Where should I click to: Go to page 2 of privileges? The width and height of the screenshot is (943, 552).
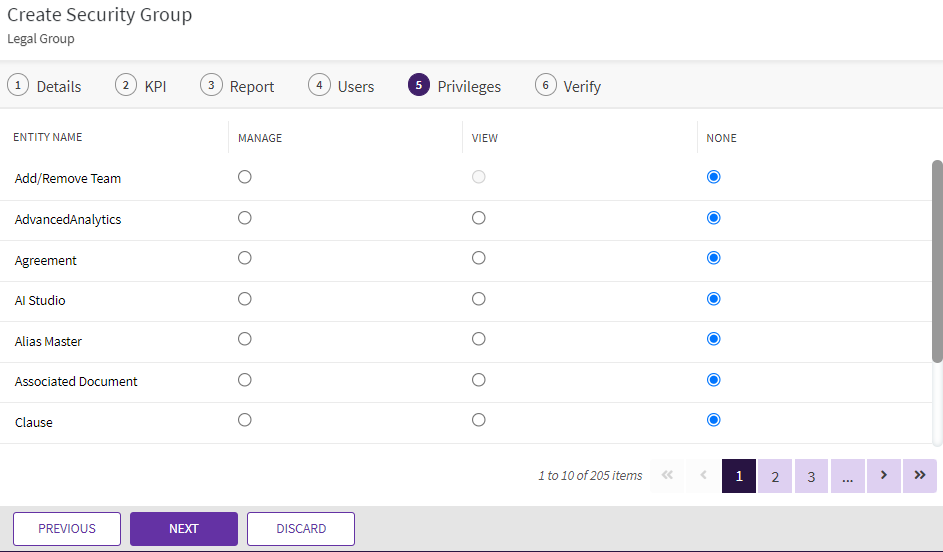point(775,477)
